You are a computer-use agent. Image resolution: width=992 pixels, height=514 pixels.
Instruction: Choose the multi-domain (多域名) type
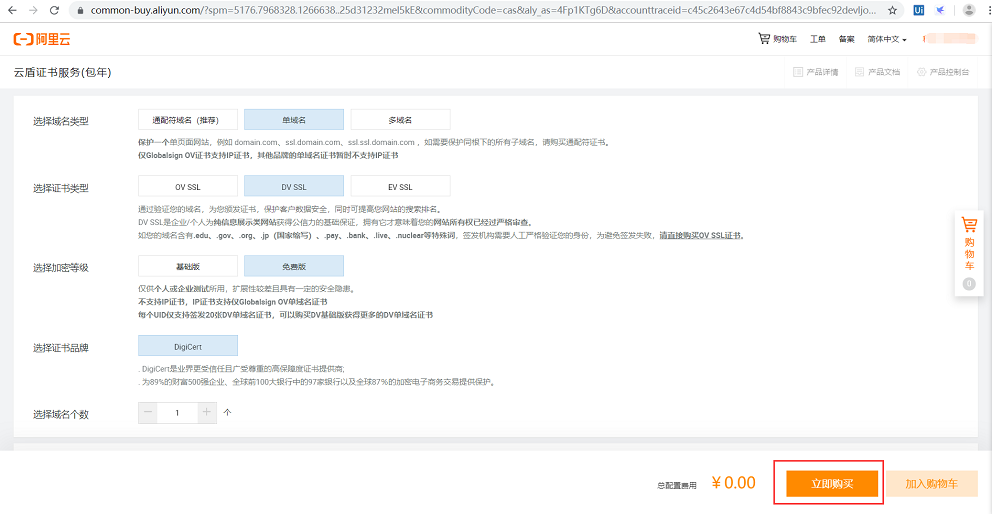pyautogui.click(x=400, y=120)
